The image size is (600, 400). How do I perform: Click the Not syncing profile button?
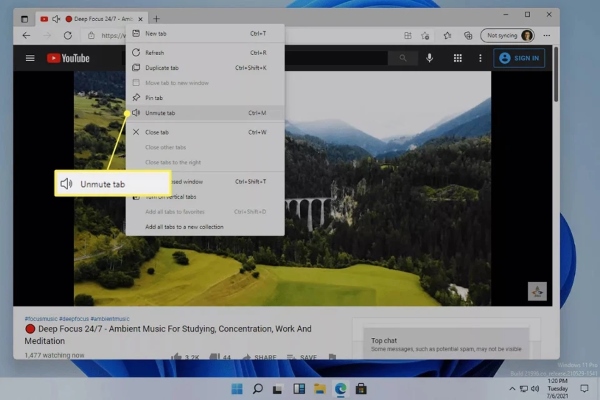click(507, 35)
